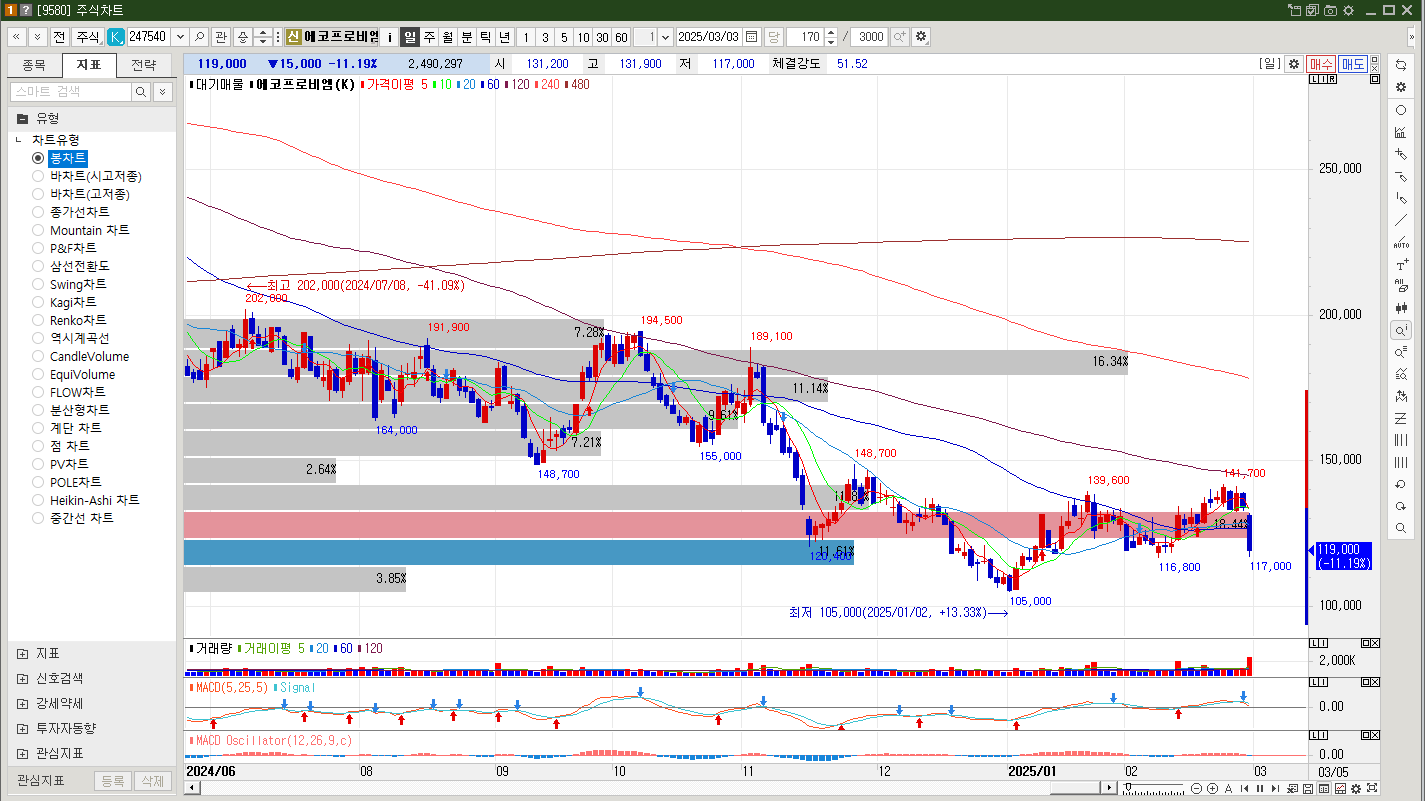1425x801 pixels.
Task: Select the 틱 tick period button
Action: pyautogui.click(x=485, y=36)
